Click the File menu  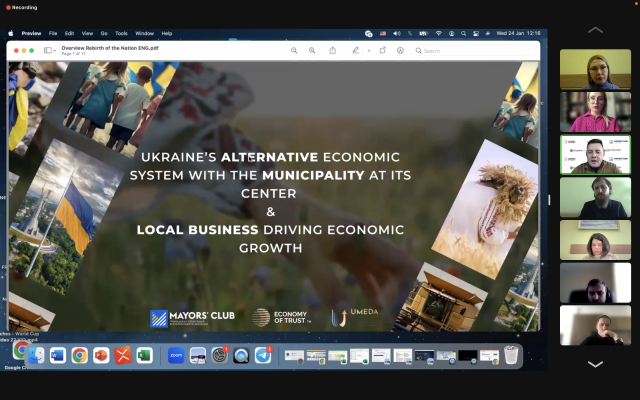(x=53, y=33)
